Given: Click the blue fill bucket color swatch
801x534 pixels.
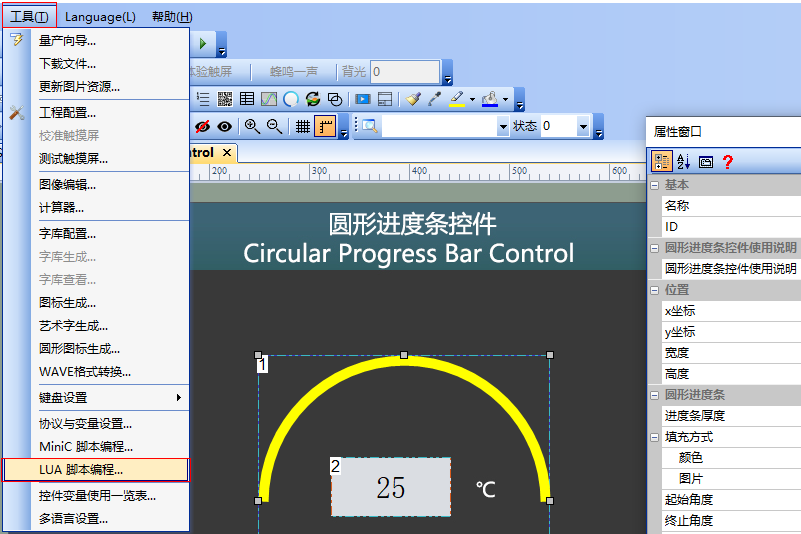Looking at the screenshot, I should [490, 99].
